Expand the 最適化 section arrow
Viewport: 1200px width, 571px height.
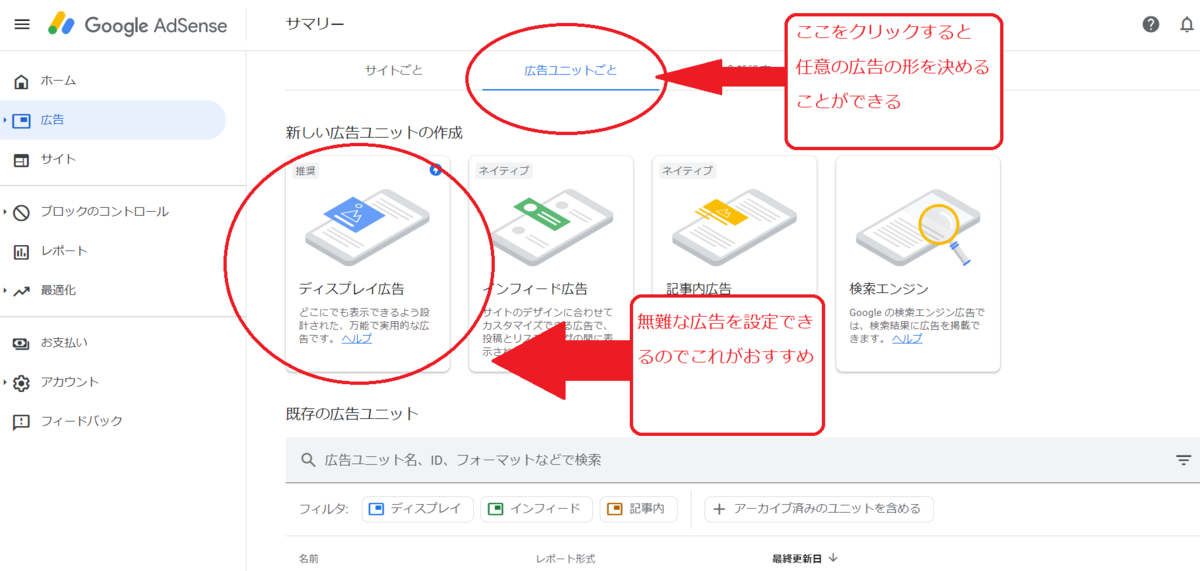coord(5,291)
